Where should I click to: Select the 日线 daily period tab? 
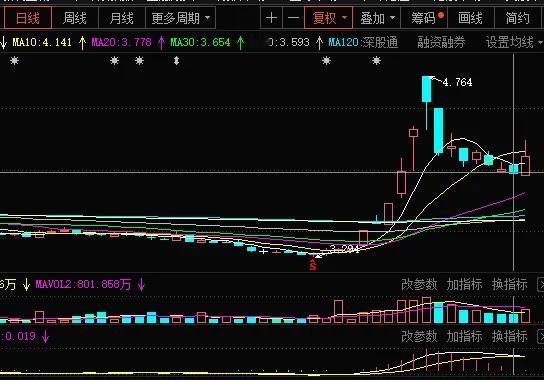28,18
